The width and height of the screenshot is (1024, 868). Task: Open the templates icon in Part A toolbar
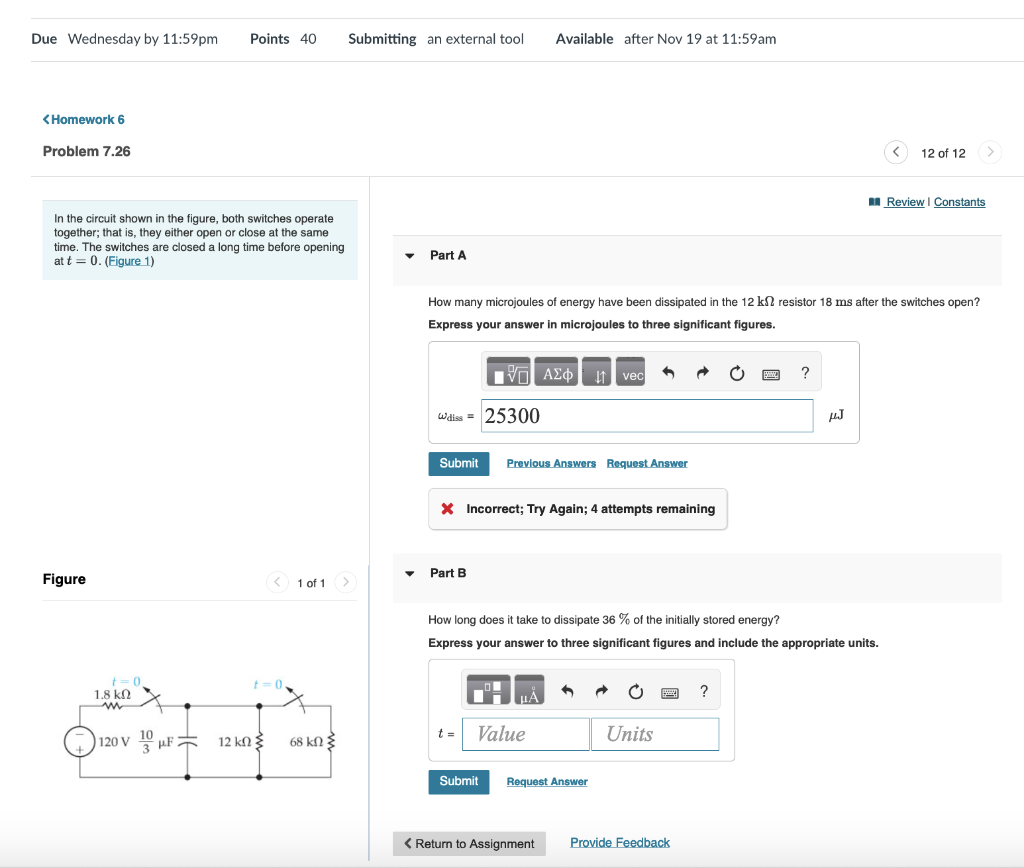tap(508, 372)
